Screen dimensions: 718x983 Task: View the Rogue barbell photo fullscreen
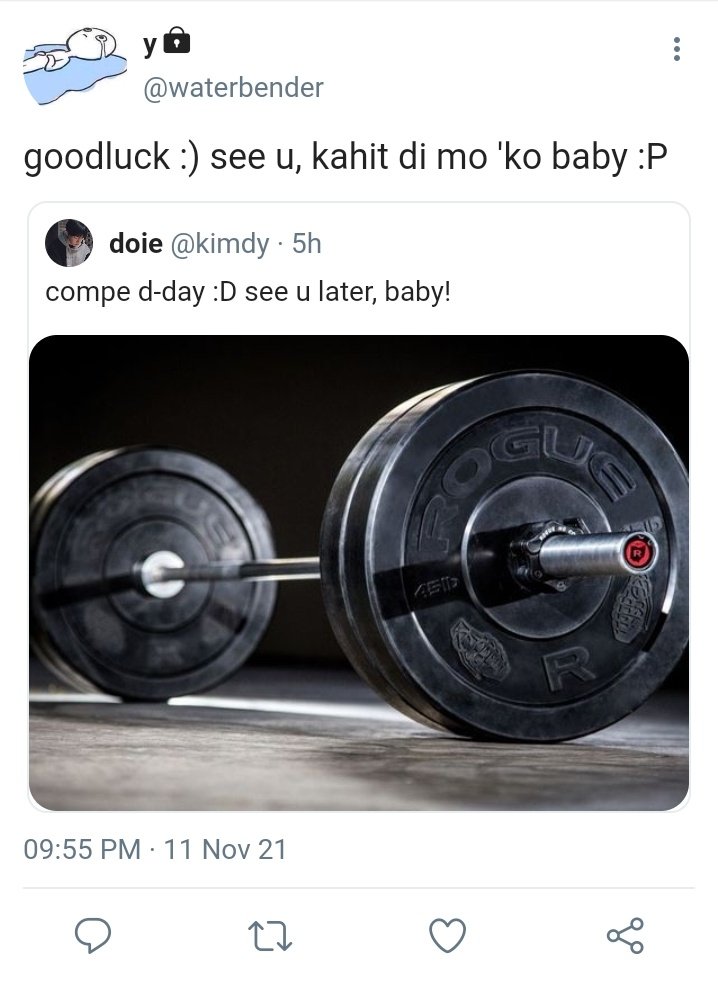tap(359, 572)
